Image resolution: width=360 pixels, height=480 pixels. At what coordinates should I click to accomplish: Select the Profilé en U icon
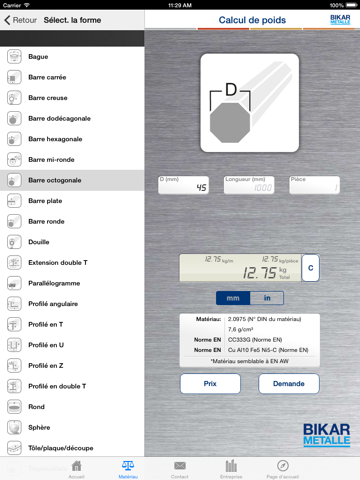point(14,345)
